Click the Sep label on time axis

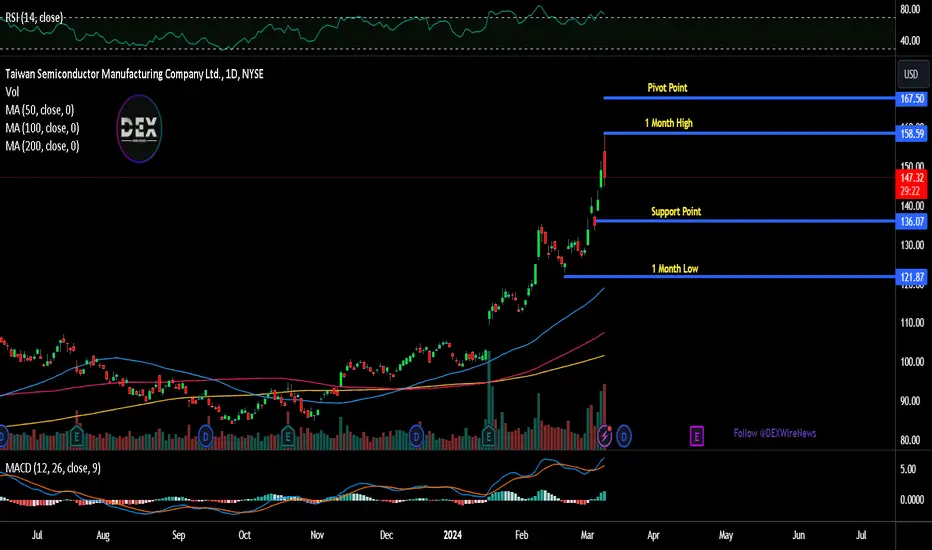[178, 535]
